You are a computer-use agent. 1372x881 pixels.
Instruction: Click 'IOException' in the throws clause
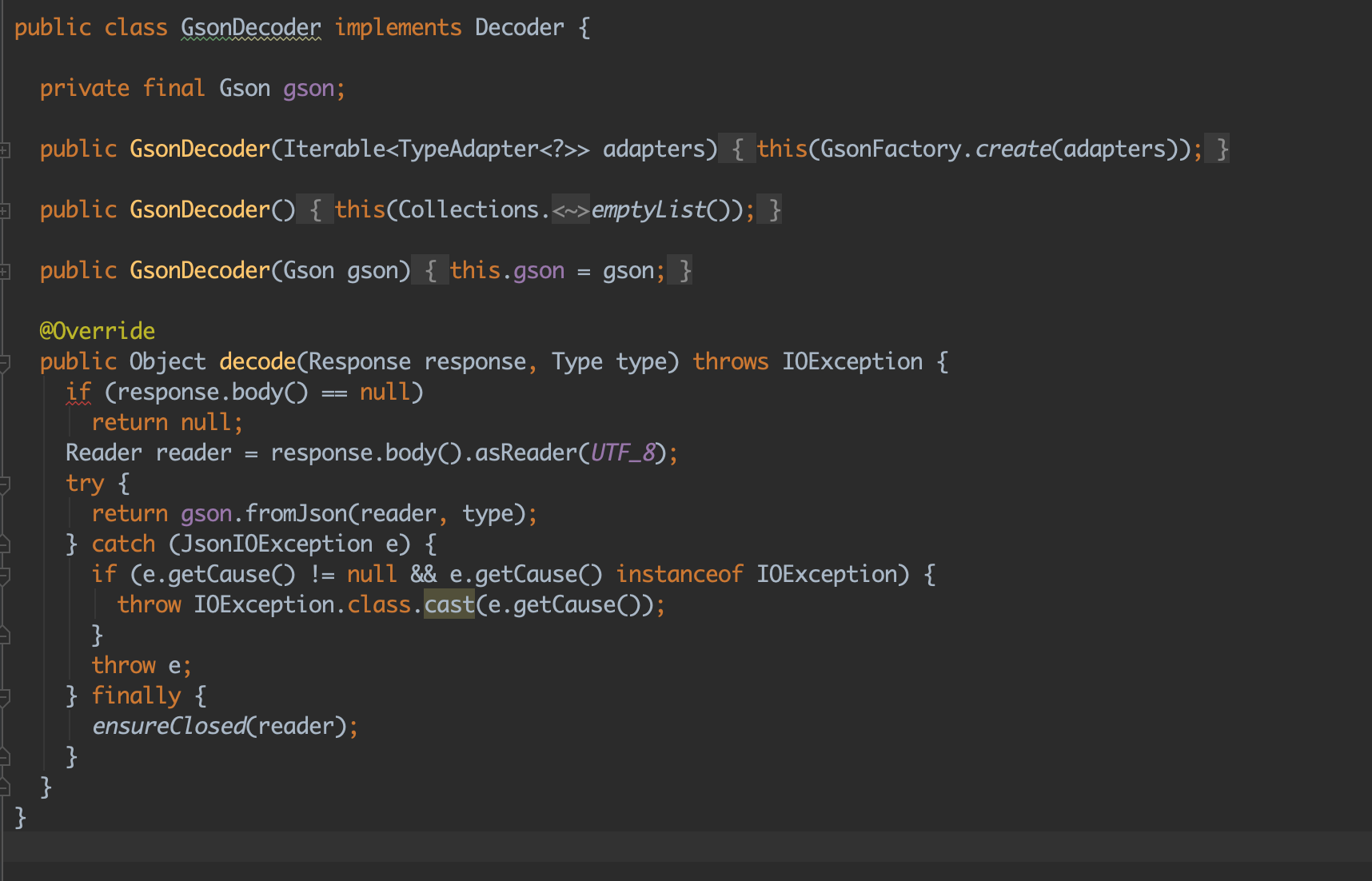click(x=852, y=362)
